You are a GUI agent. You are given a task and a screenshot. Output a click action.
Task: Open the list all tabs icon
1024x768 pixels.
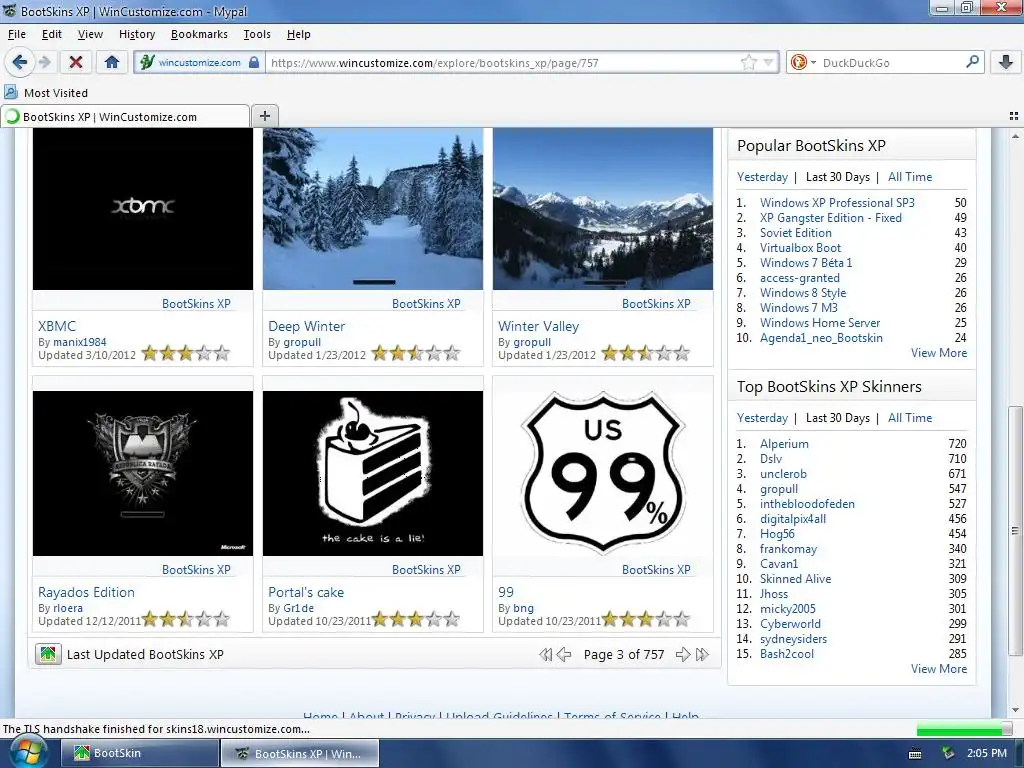click(1014, 116)
